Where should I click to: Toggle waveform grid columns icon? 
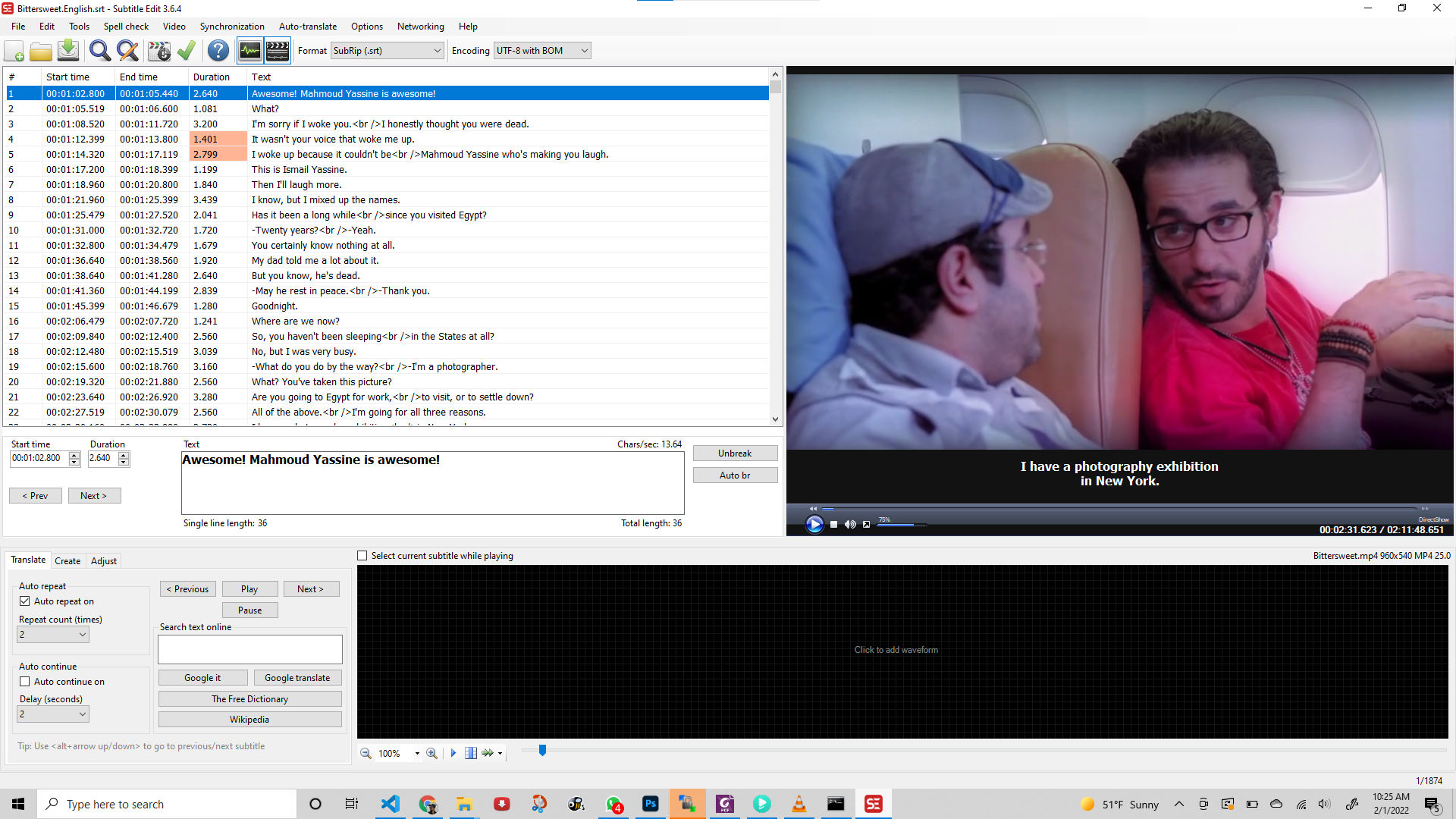coord(471,753)
